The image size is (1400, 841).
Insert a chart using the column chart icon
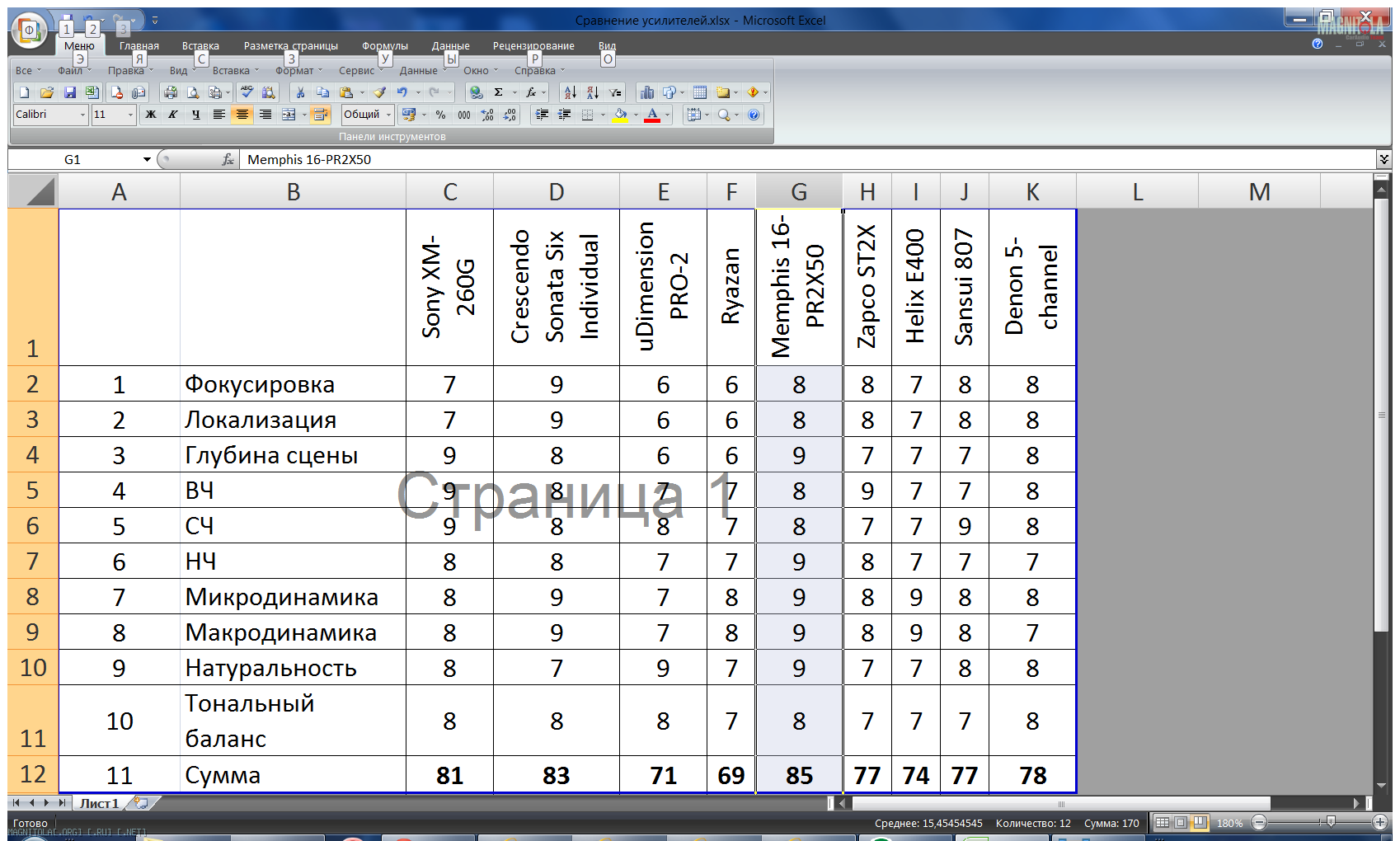647,92
